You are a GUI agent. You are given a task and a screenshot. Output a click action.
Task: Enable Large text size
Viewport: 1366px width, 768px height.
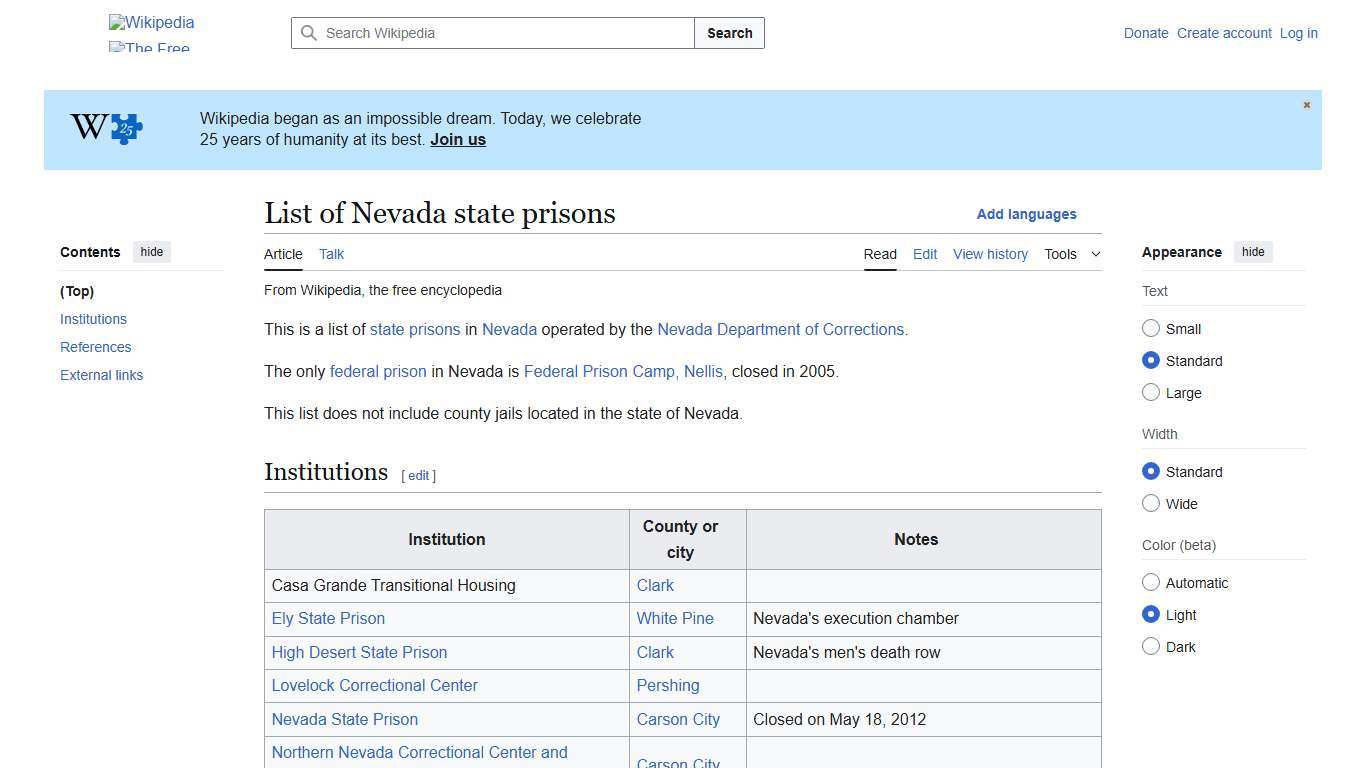(1151, 392)
